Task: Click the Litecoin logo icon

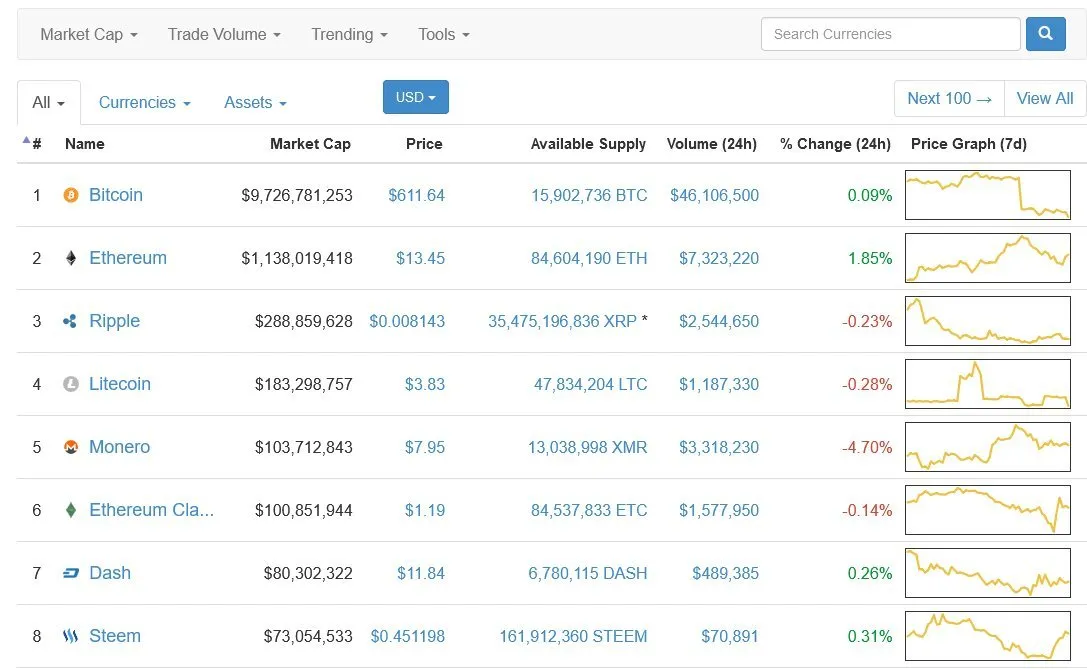Action: tap(71, 384)
